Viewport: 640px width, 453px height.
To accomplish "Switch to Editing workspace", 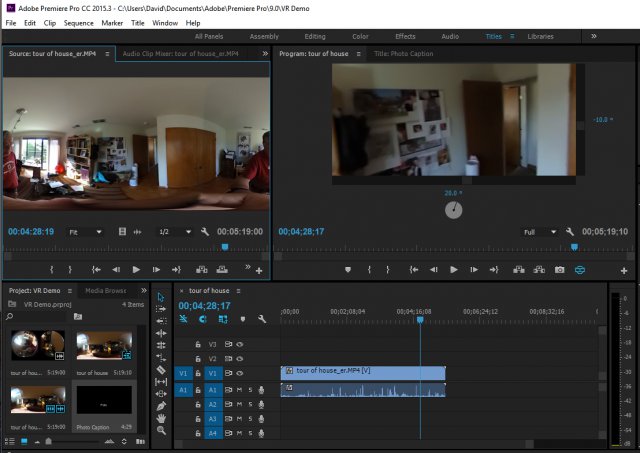I will coord(315,36).
